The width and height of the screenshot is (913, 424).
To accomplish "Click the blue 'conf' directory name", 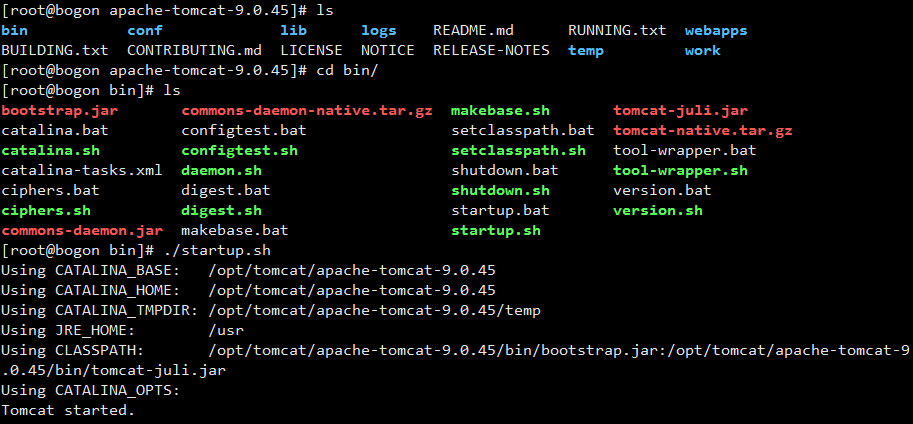I will [145, 30].
